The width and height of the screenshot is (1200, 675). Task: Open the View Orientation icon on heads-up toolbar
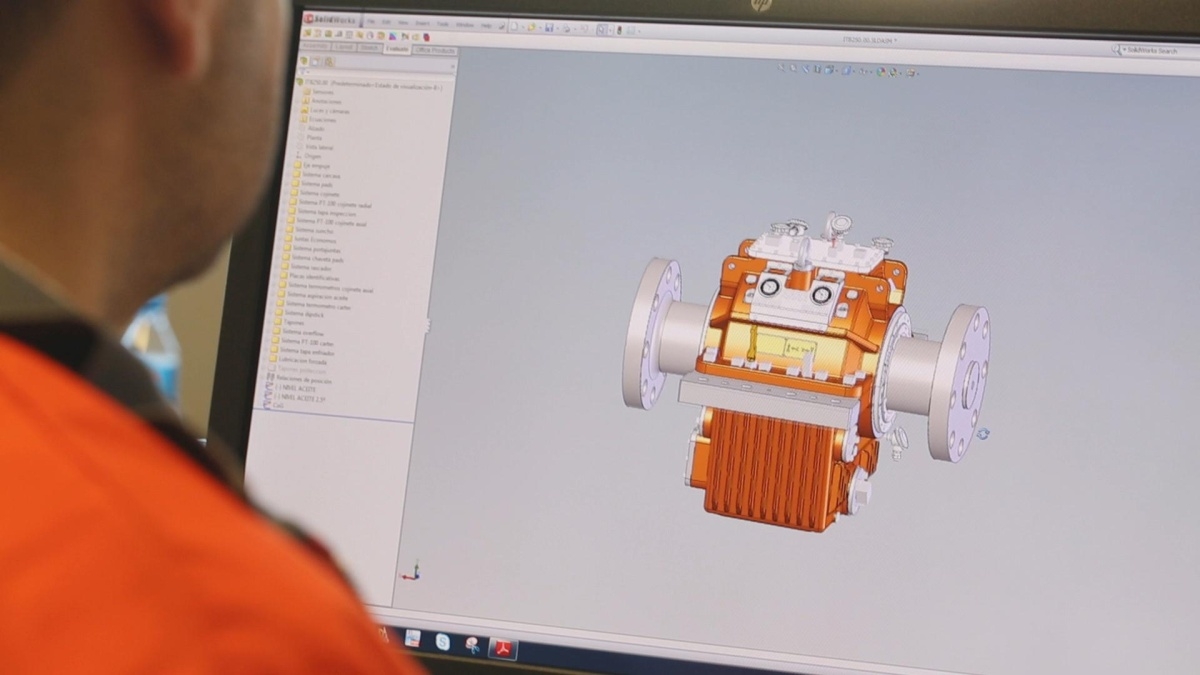coord(828,72)
